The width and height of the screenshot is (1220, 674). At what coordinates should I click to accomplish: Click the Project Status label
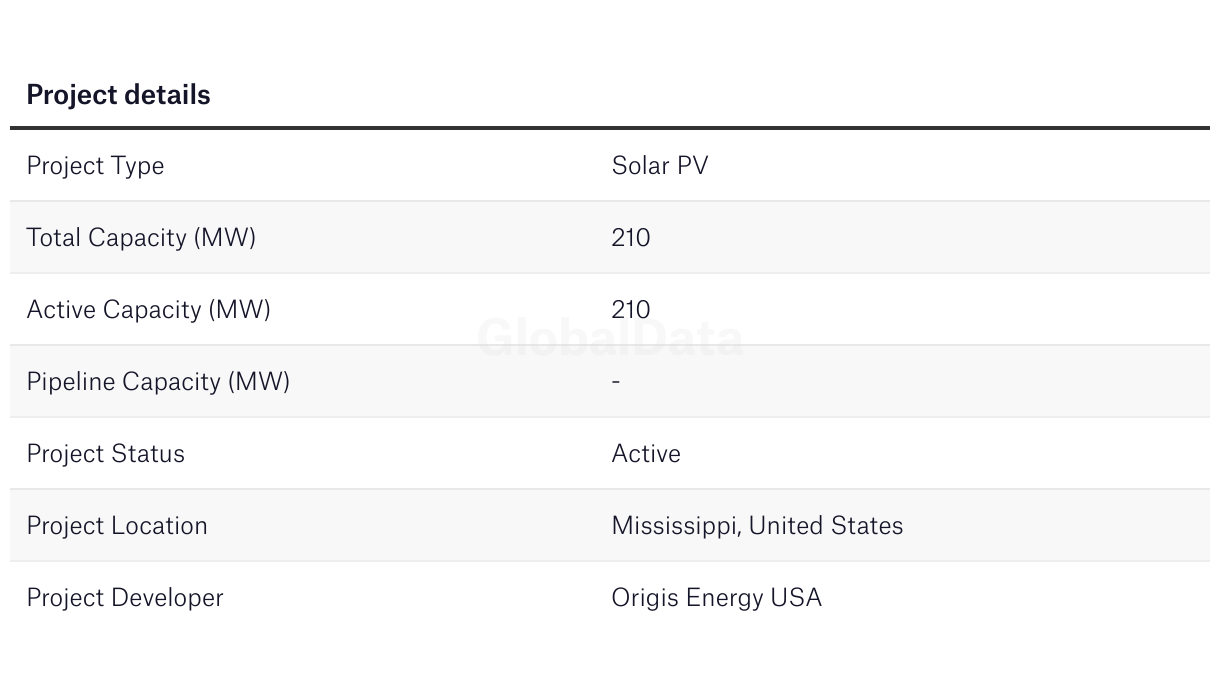[105, 454]
